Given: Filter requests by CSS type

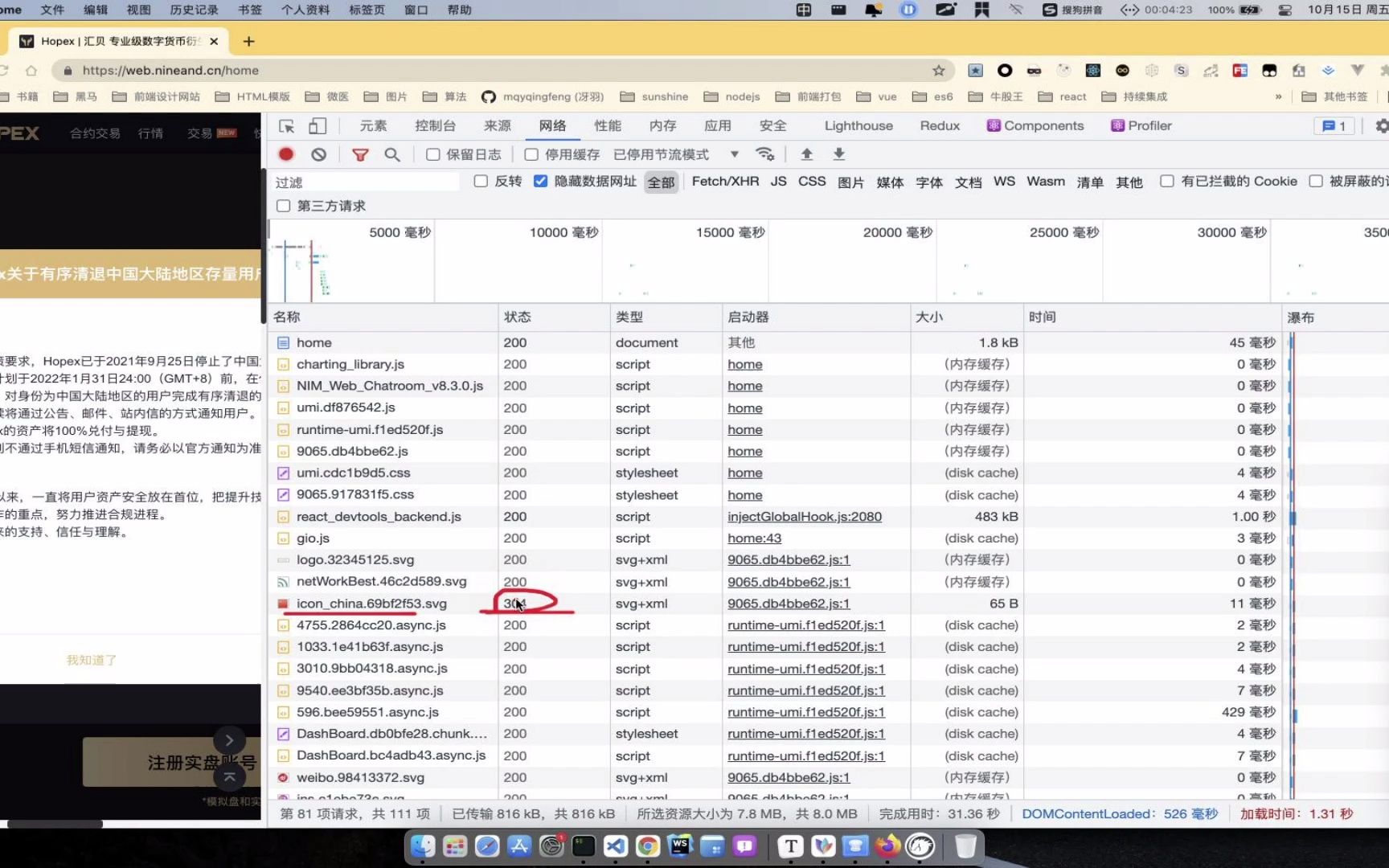Looking at the screenshot, I should (812, 182).
